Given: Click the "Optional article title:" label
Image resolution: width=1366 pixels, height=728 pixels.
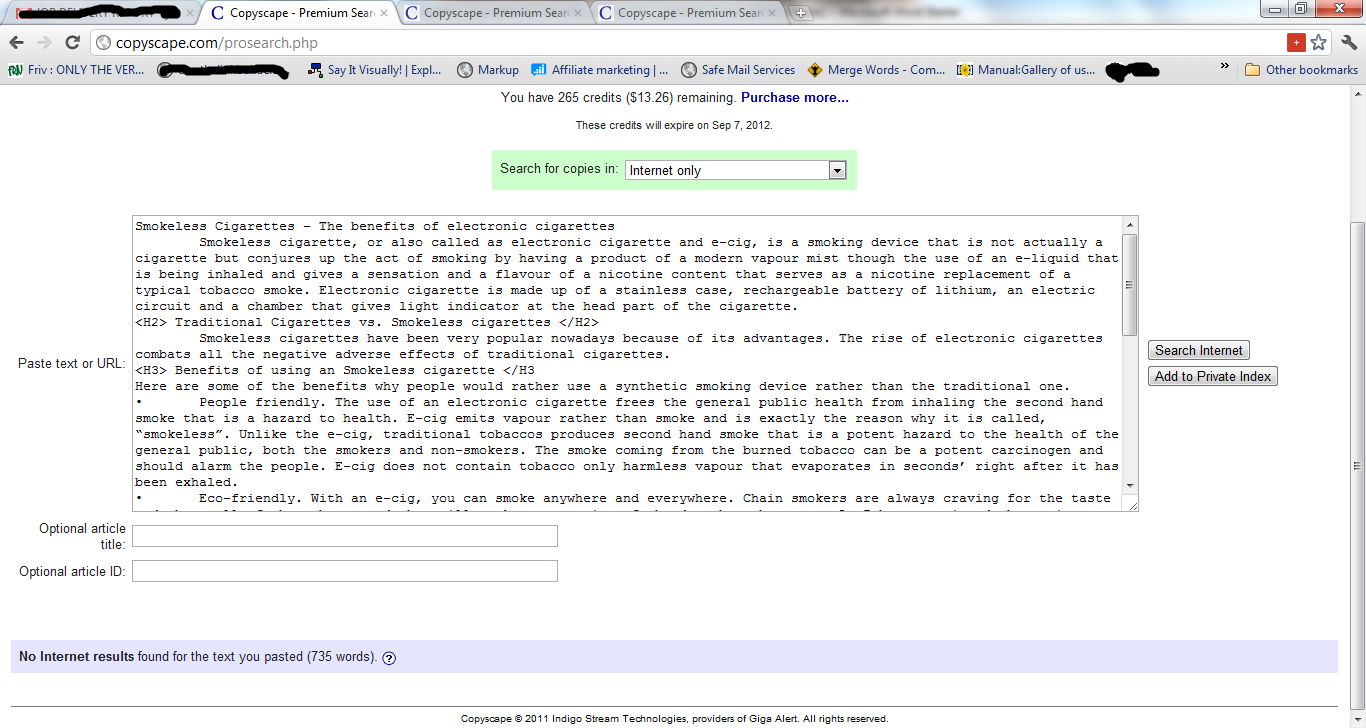Looking at the screenshot, I should pyautogui.click(x=83, y=536).
